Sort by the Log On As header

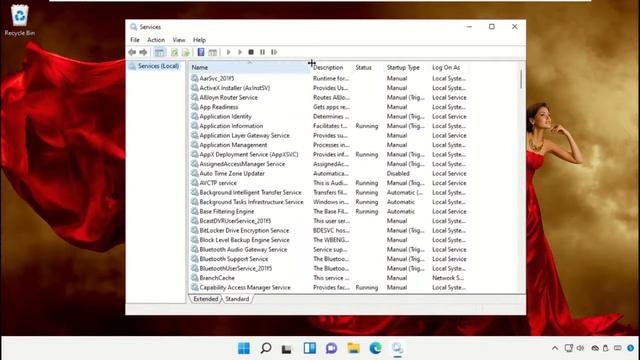point(449,67)
